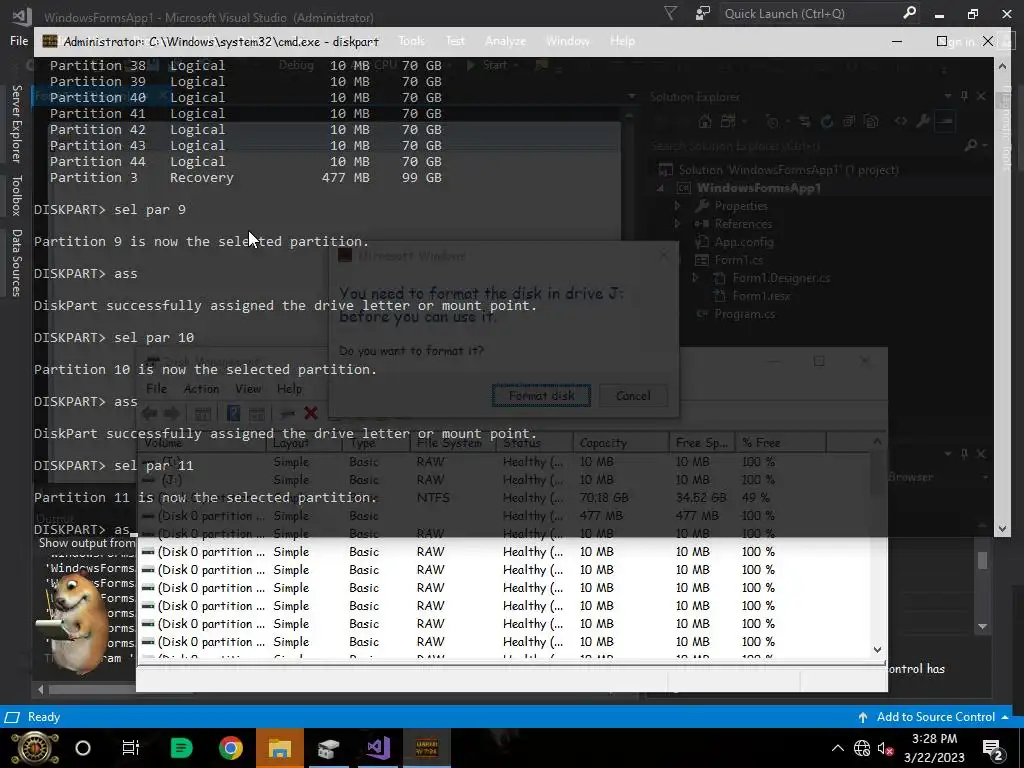Click the Windows Start button on the taskbar
The image size is (1024, 768).
(35, 748)
